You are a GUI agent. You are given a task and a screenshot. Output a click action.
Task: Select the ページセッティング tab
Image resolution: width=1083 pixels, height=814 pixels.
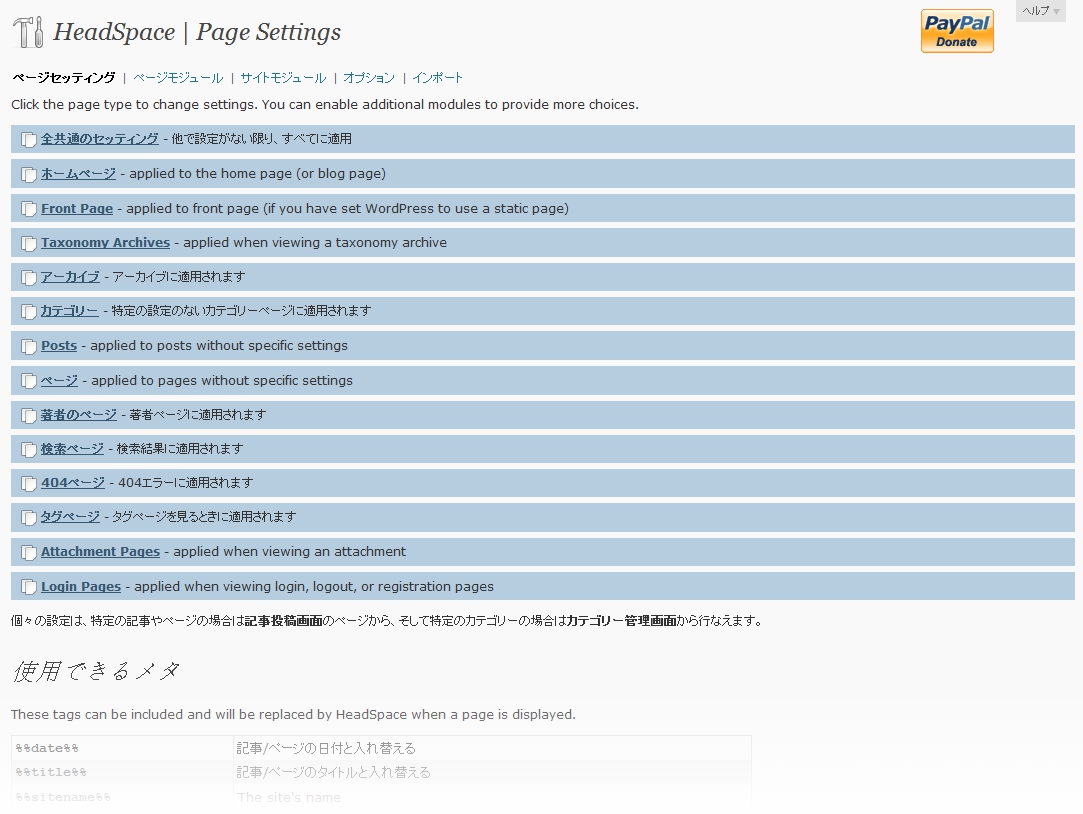point(64,77)
